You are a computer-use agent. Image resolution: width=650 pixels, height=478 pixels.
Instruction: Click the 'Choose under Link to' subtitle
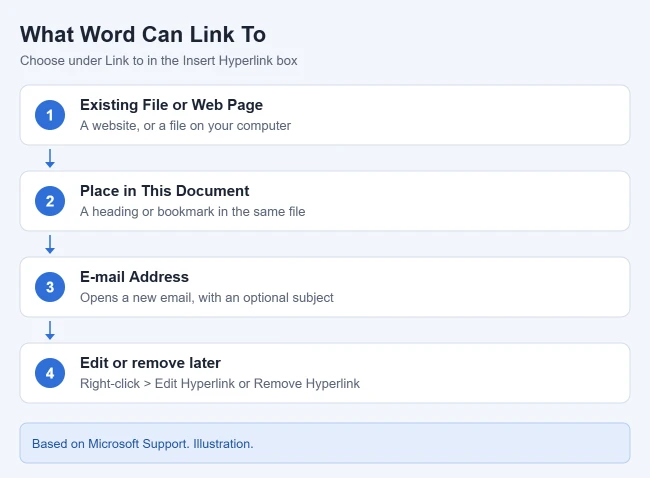click(159, 61)
